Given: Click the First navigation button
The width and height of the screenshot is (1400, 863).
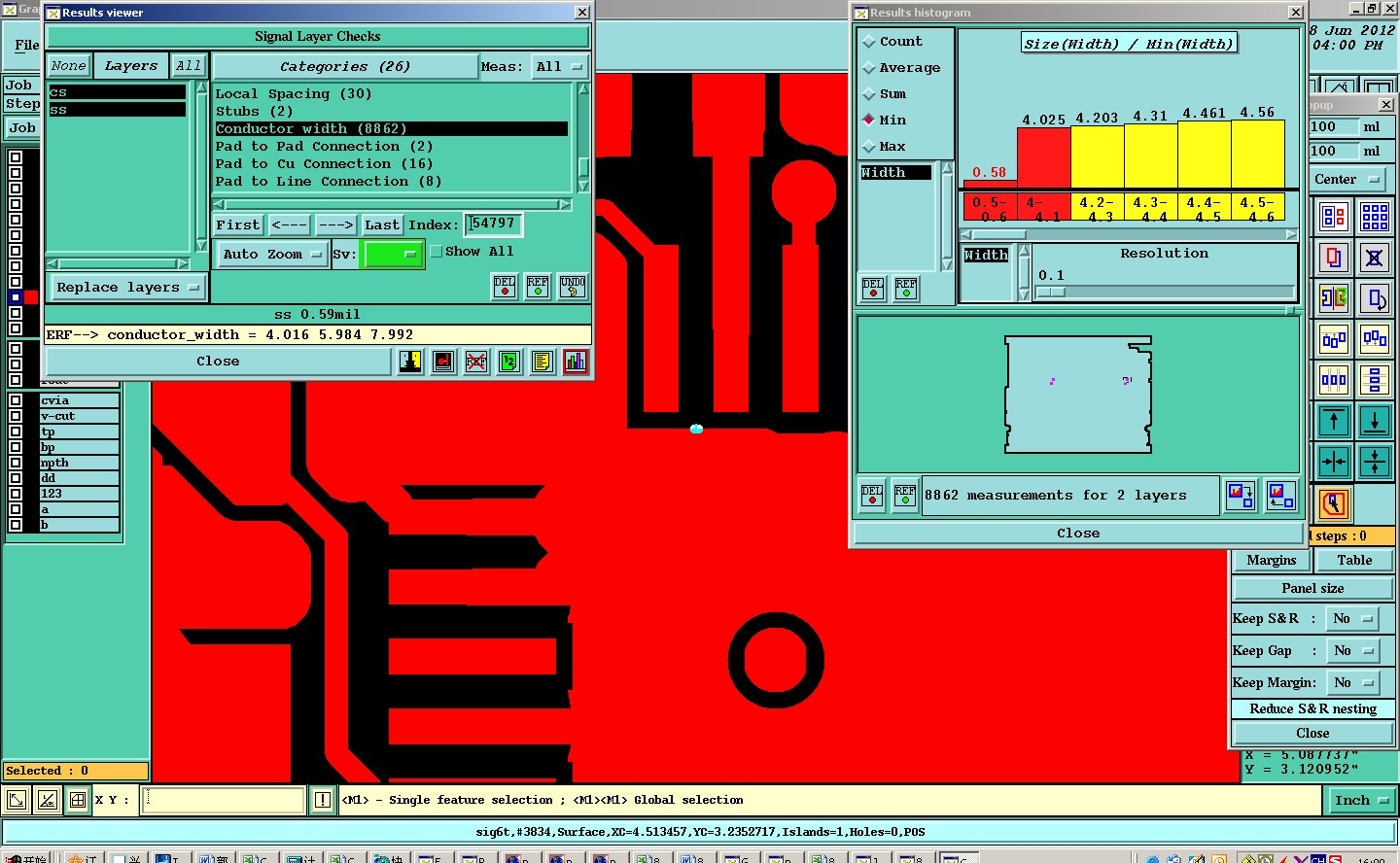Looking at the screenshot, I should pyautogui.click(x=238, y=225).
